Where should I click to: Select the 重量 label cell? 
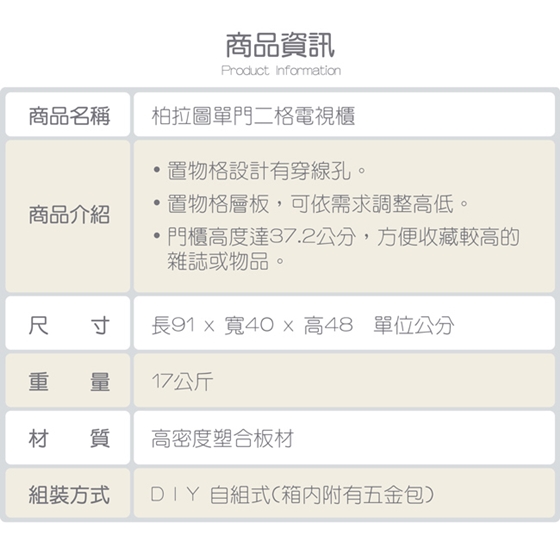click(68, 381)
